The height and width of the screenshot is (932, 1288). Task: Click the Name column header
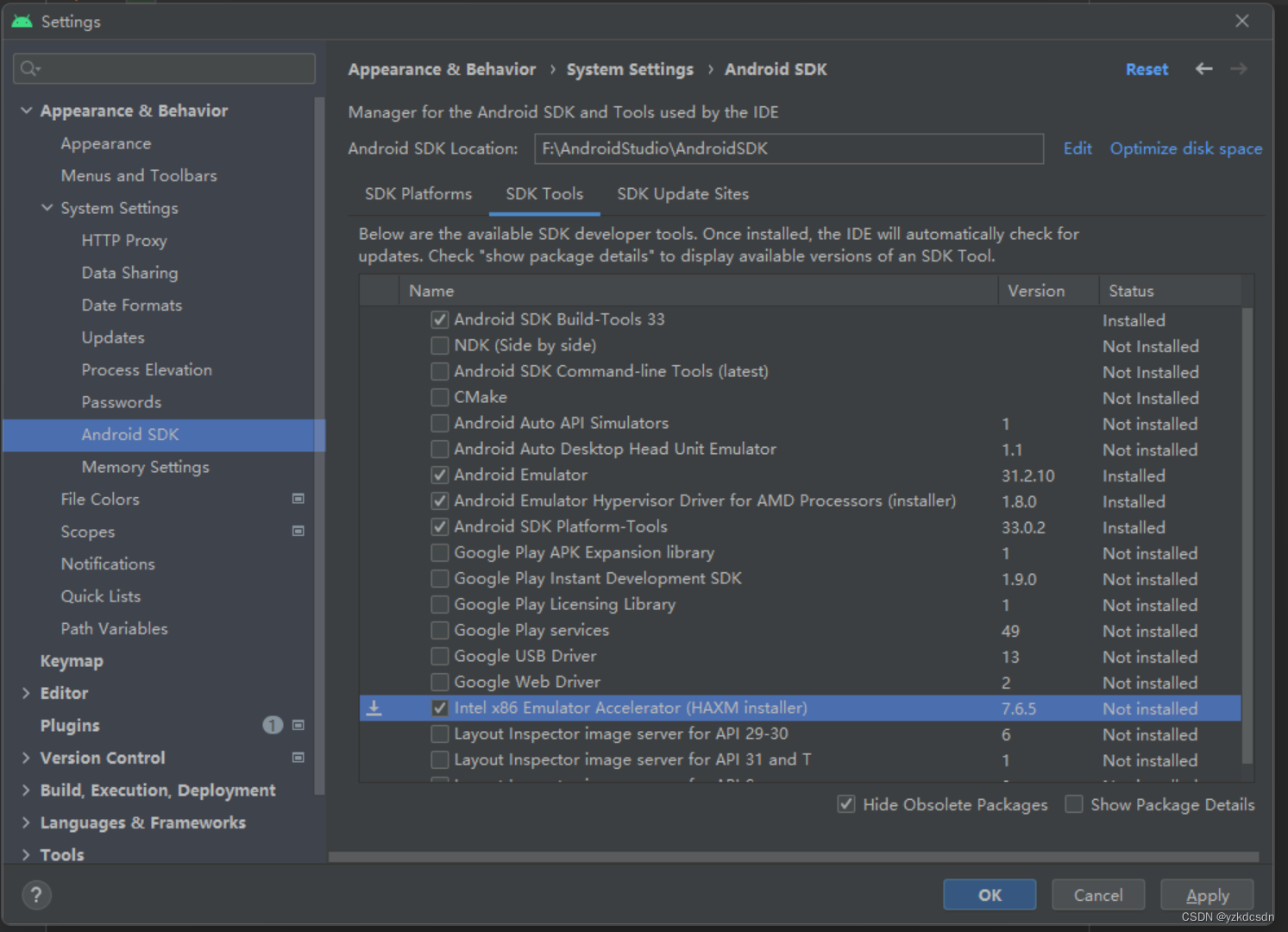point(698,291)
